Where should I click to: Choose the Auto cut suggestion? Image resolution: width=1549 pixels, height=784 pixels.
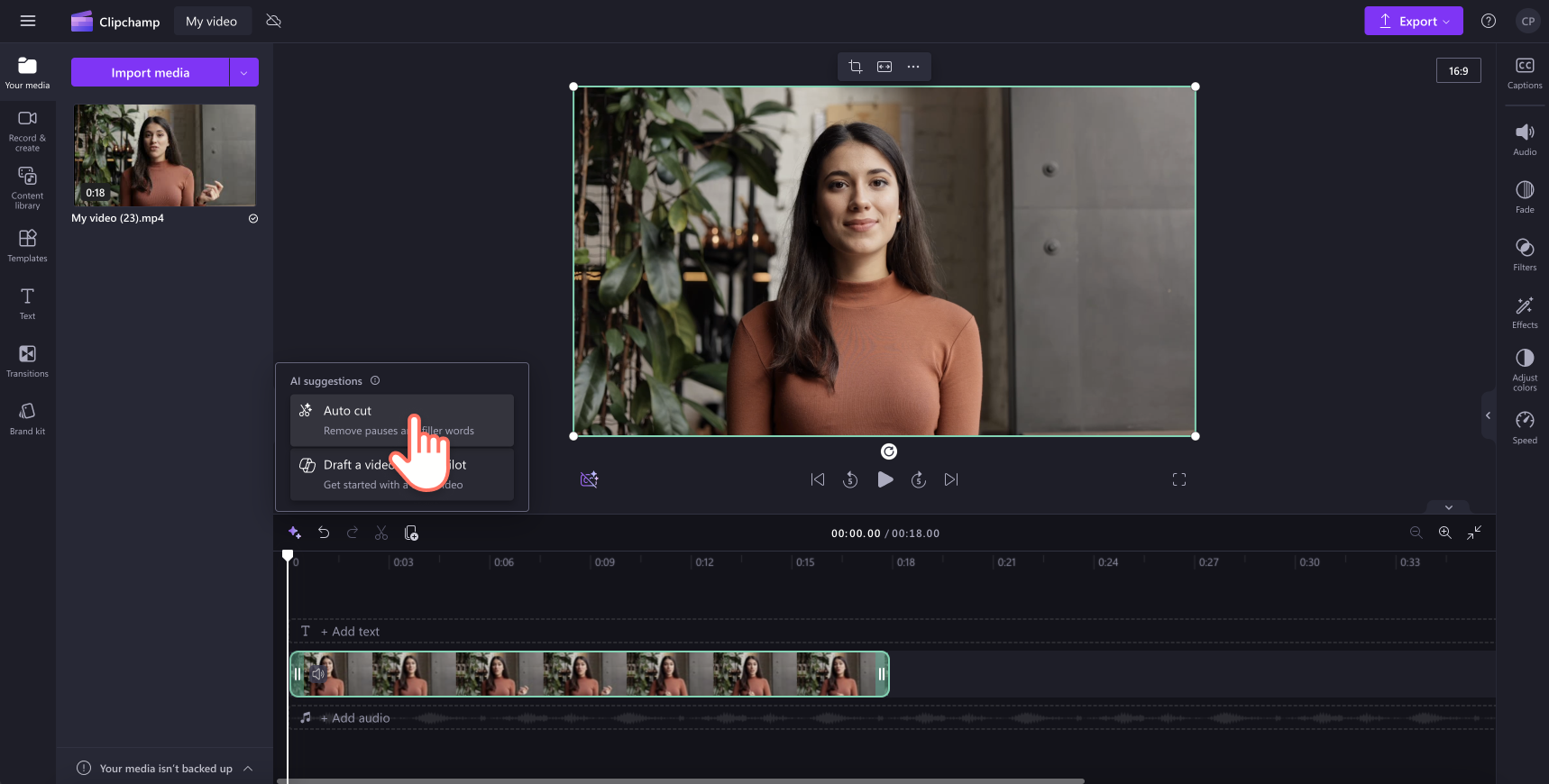pyautogui.click(x=402, y=420)
